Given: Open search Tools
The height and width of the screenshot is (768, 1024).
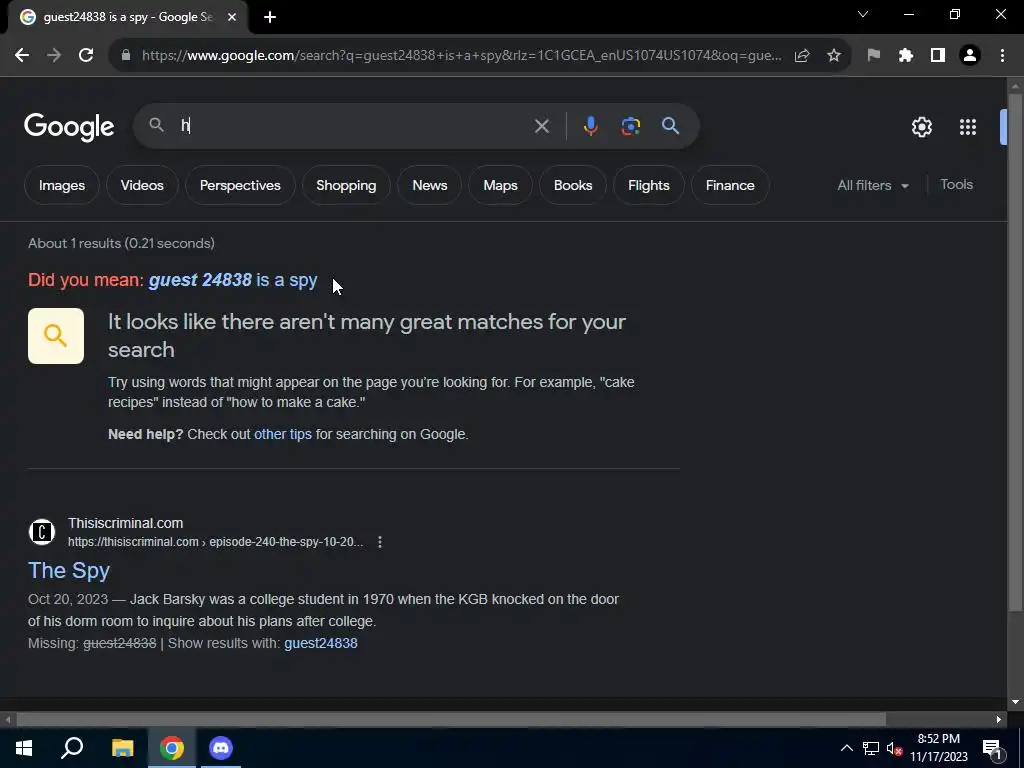Looking at the screenshot, I should coord(956,185).
